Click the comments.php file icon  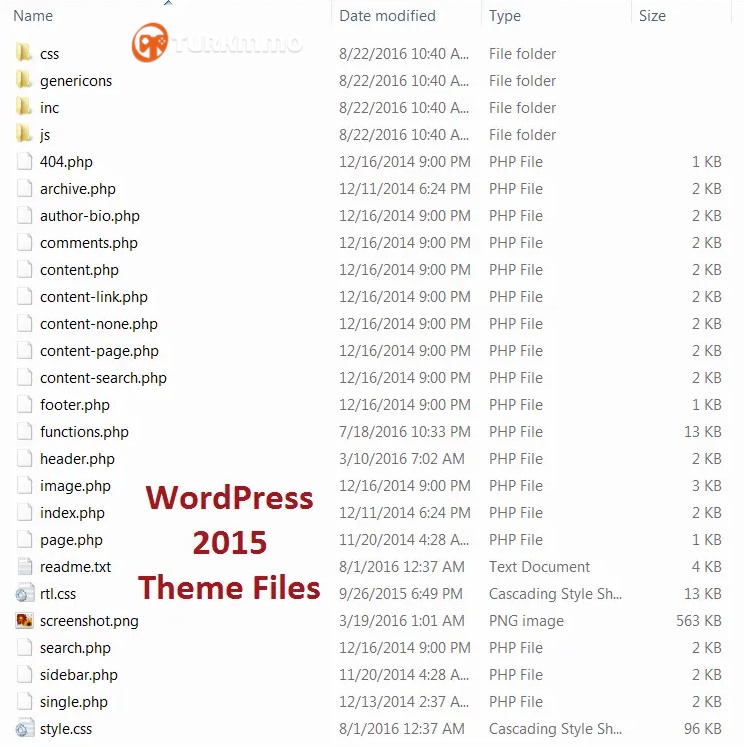coord(24,242)
